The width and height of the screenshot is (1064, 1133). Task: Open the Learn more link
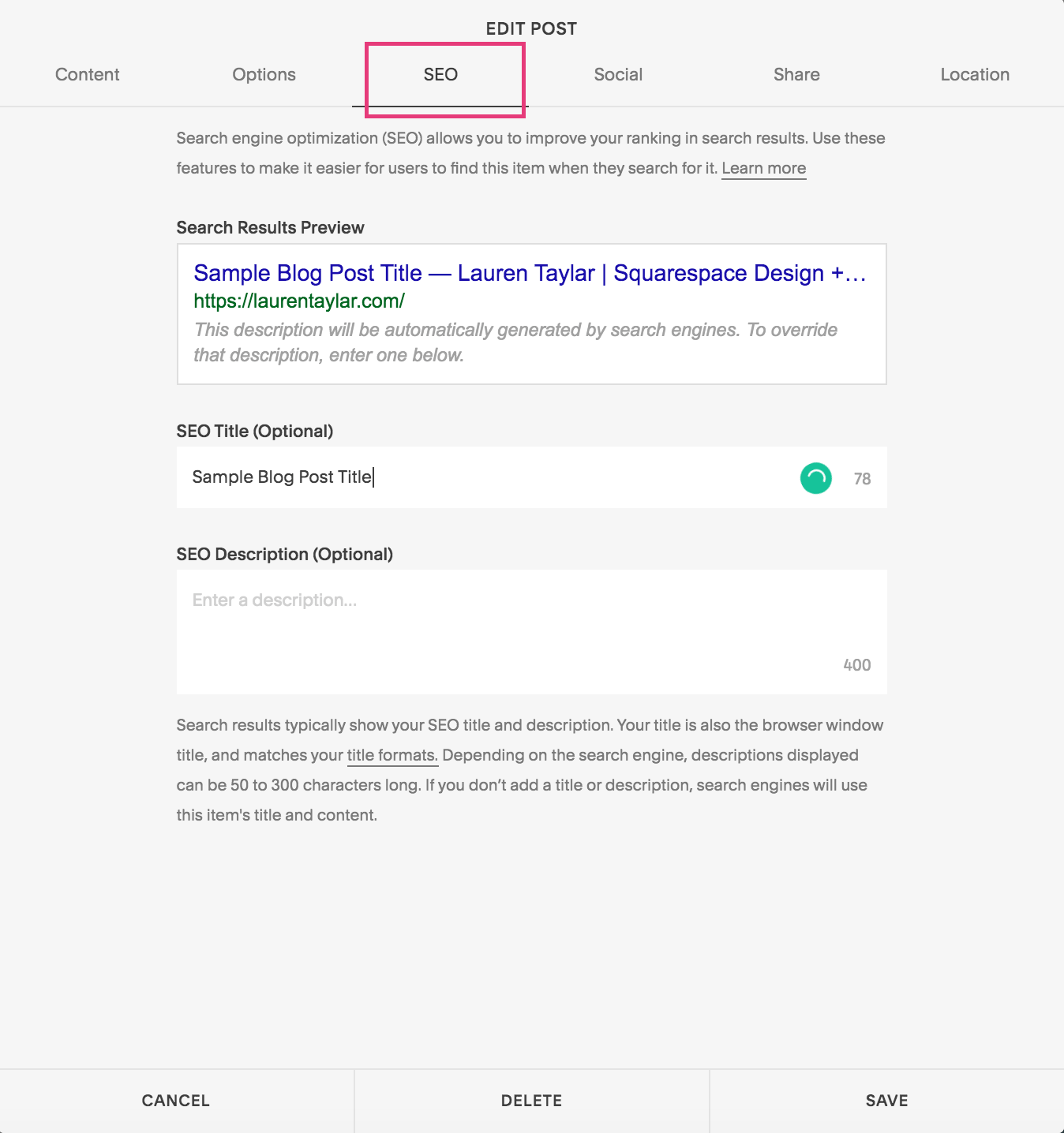(763, 167)
